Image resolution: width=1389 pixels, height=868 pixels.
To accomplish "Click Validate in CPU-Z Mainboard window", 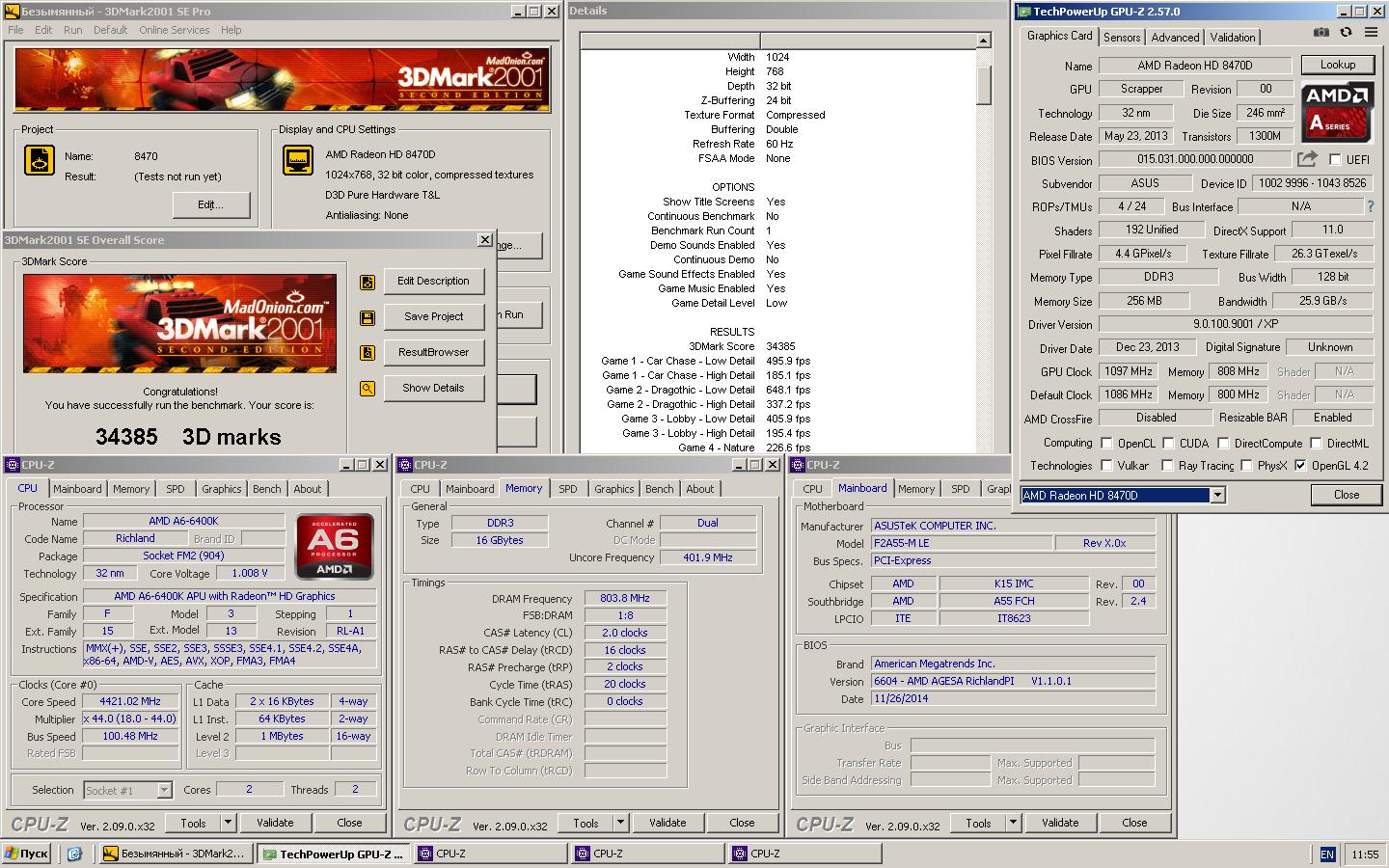I will [1060, 823].
